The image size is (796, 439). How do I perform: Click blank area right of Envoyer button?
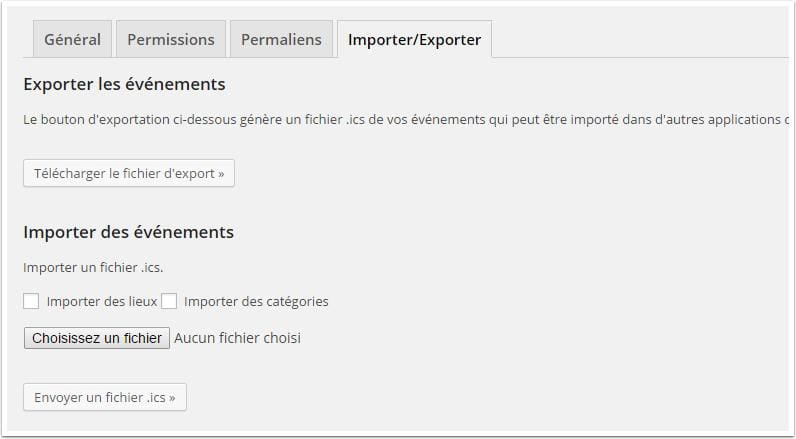450,397
